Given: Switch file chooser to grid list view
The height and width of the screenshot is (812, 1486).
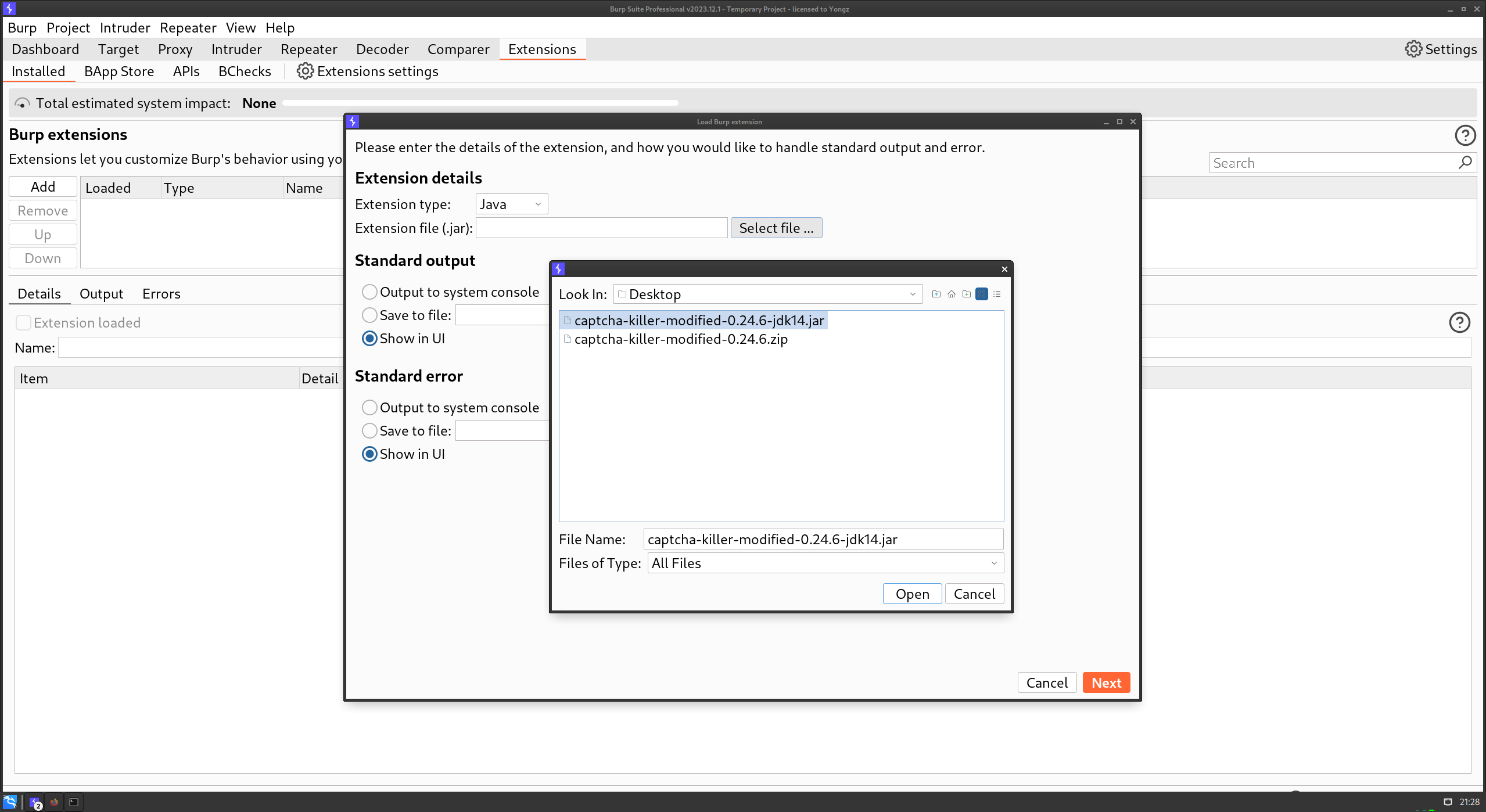Looking at the screenshot, I should [x=982, y=294].
